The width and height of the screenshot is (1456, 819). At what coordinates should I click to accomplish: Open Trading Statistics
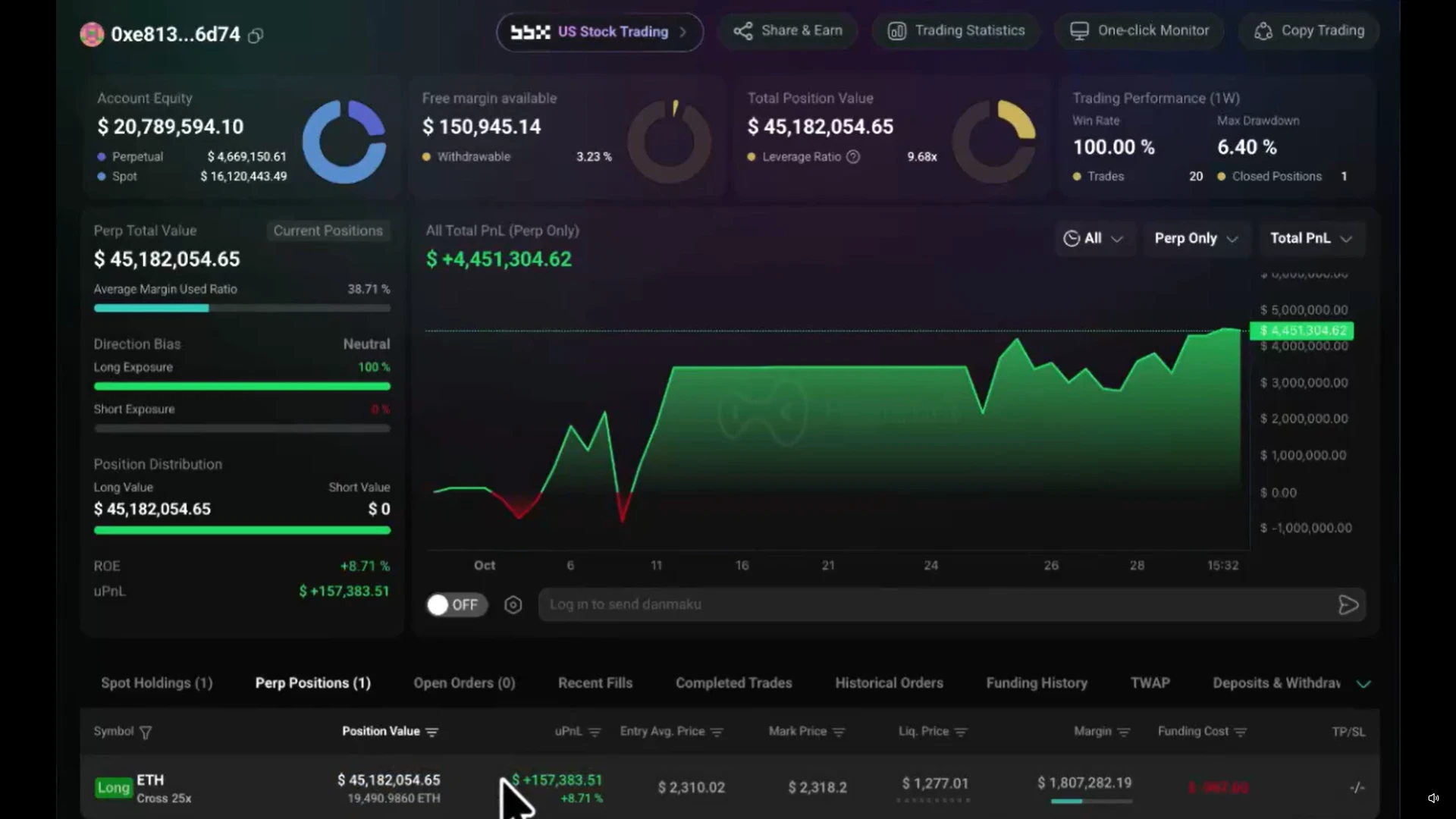(955, 31)
